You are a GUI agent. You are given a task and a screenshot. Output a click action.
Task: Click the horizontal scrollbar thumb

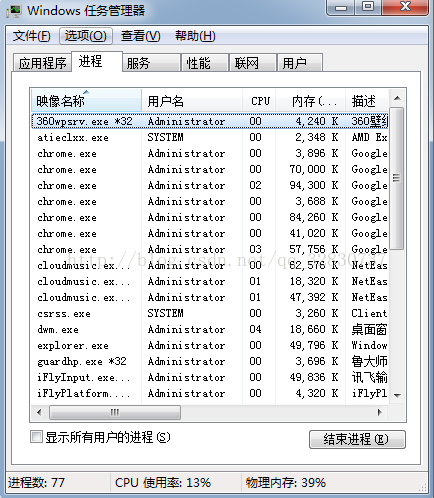pos(115,413)
